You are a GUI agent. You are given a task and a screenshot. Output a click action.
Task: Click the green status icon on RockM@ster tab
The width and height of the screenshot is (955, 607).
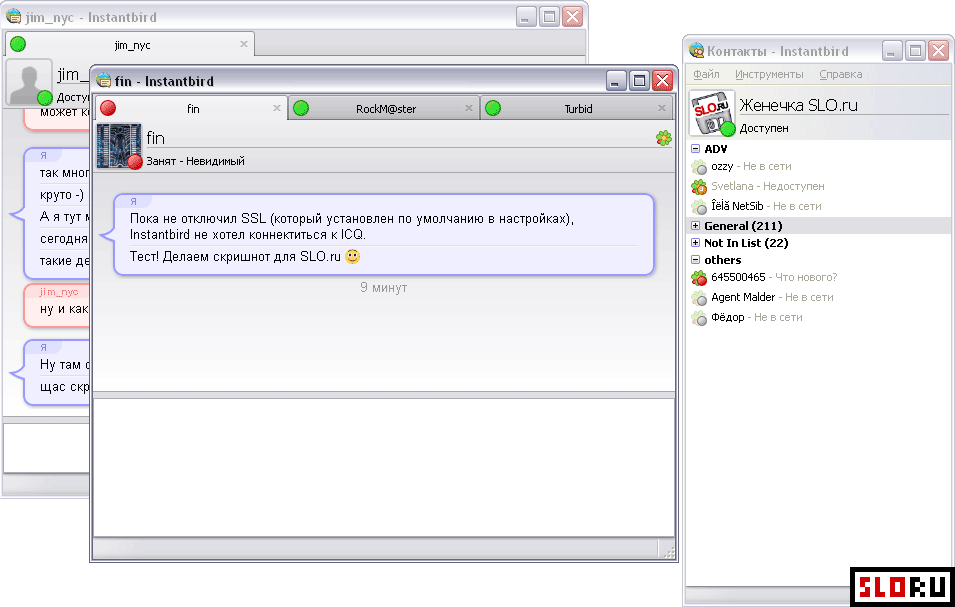point(301,108)
